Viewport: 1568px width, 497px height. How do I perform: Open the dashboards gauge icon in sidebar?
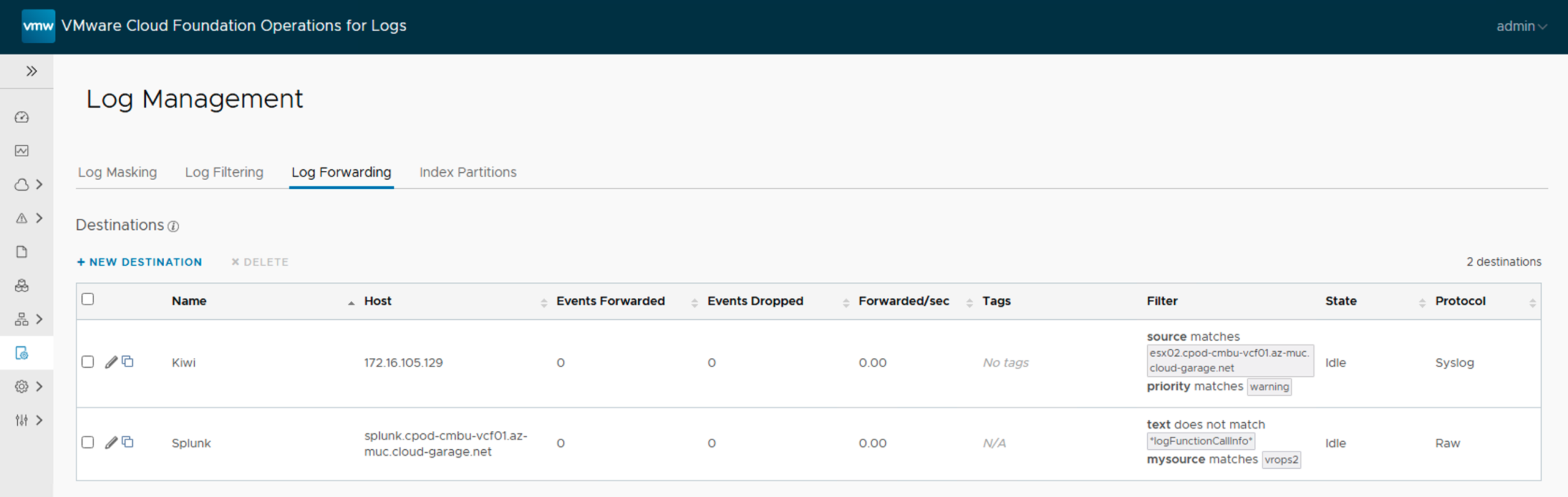[x=22, y=117]
